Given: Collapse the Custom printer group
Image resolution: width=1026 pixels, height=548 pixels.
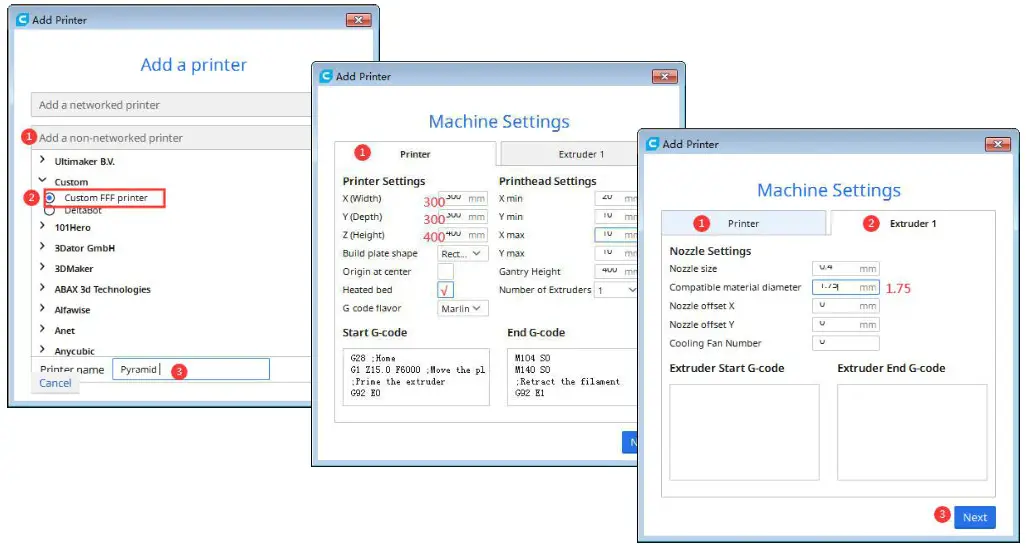Looking at the screenshot, I should (x=43, y=181).
